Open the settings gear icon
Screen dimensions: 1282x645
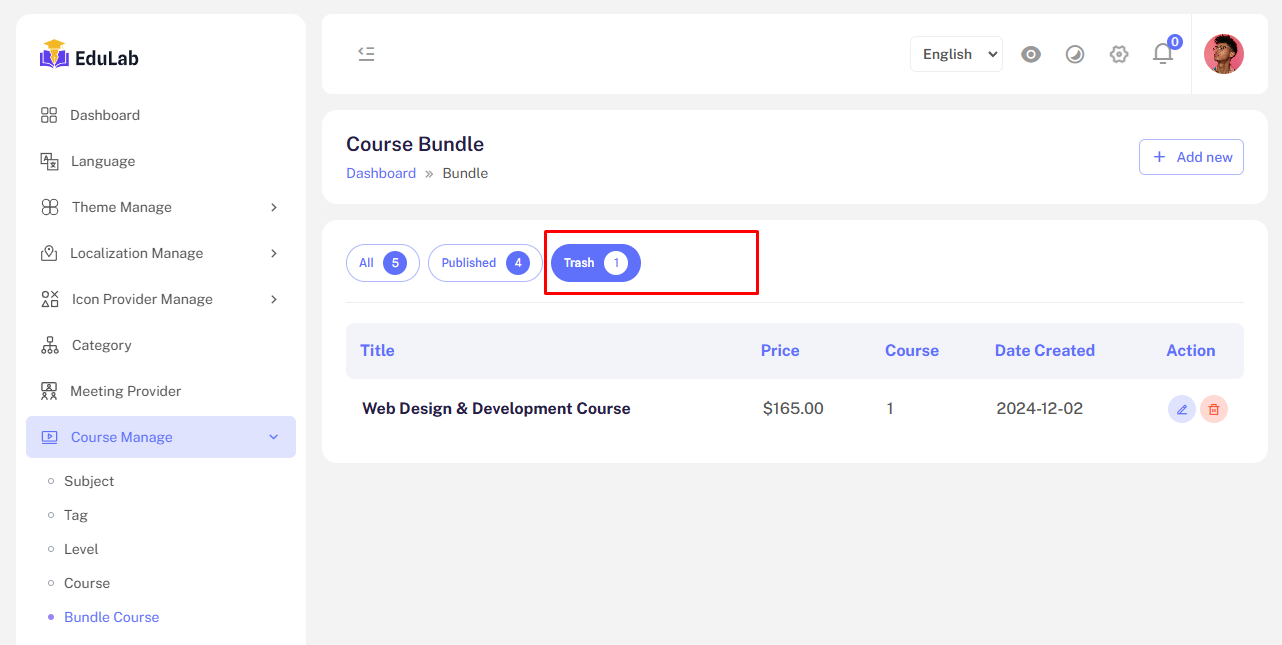tap(1119, 54)
